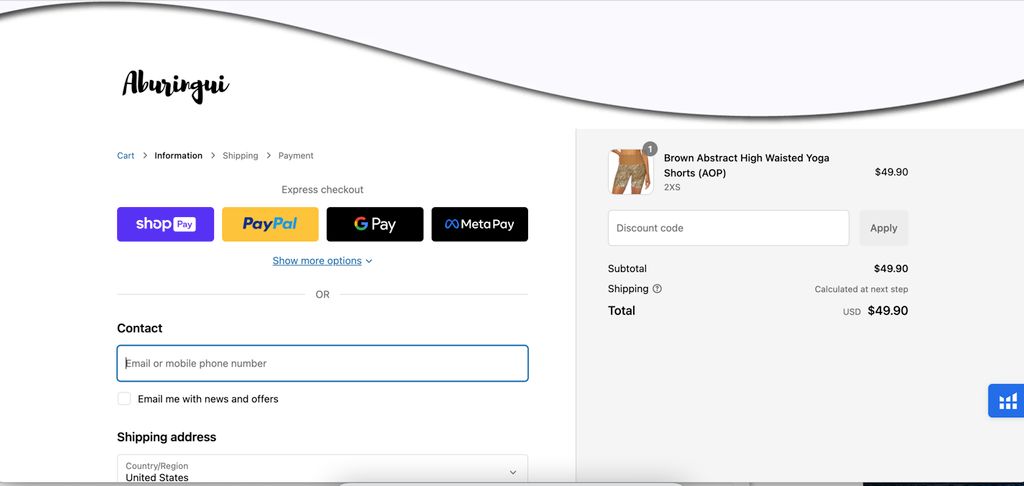Screen dimensions: 1024x486
Task: Click the Email or mobile phone number field
Action: tap(322, 363)
